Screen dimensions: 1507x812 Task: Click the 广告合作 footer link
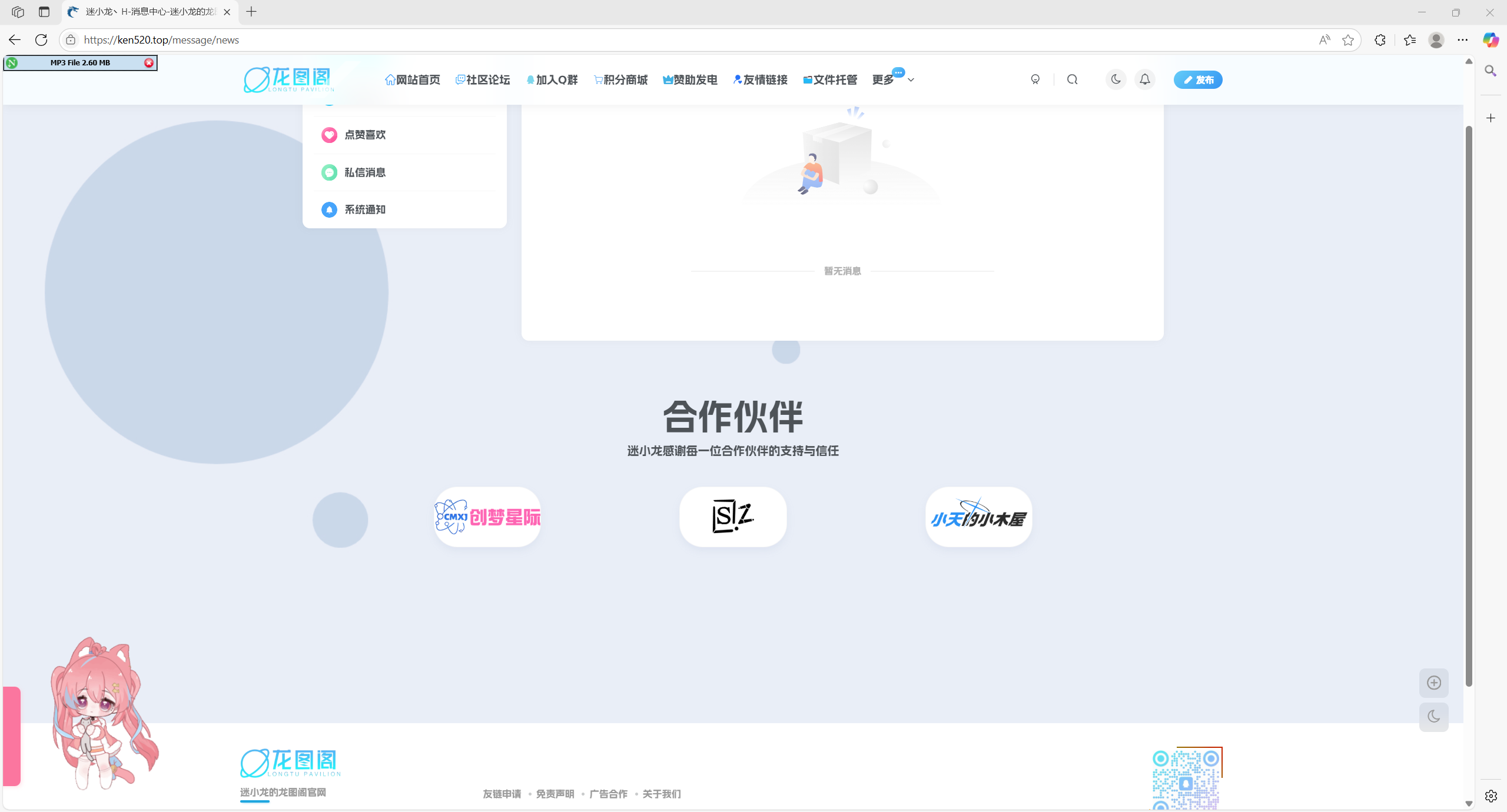pos(608,794)
